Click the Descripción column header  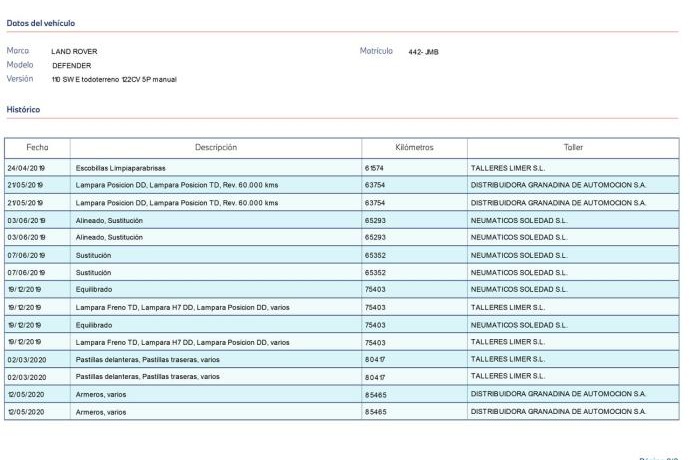pos(216,147)
